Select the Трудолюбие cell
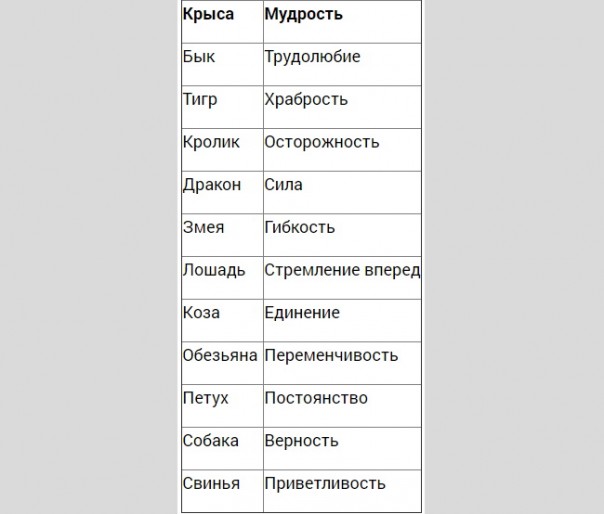Viewport: 604px width, 514px height. point(312,57)
